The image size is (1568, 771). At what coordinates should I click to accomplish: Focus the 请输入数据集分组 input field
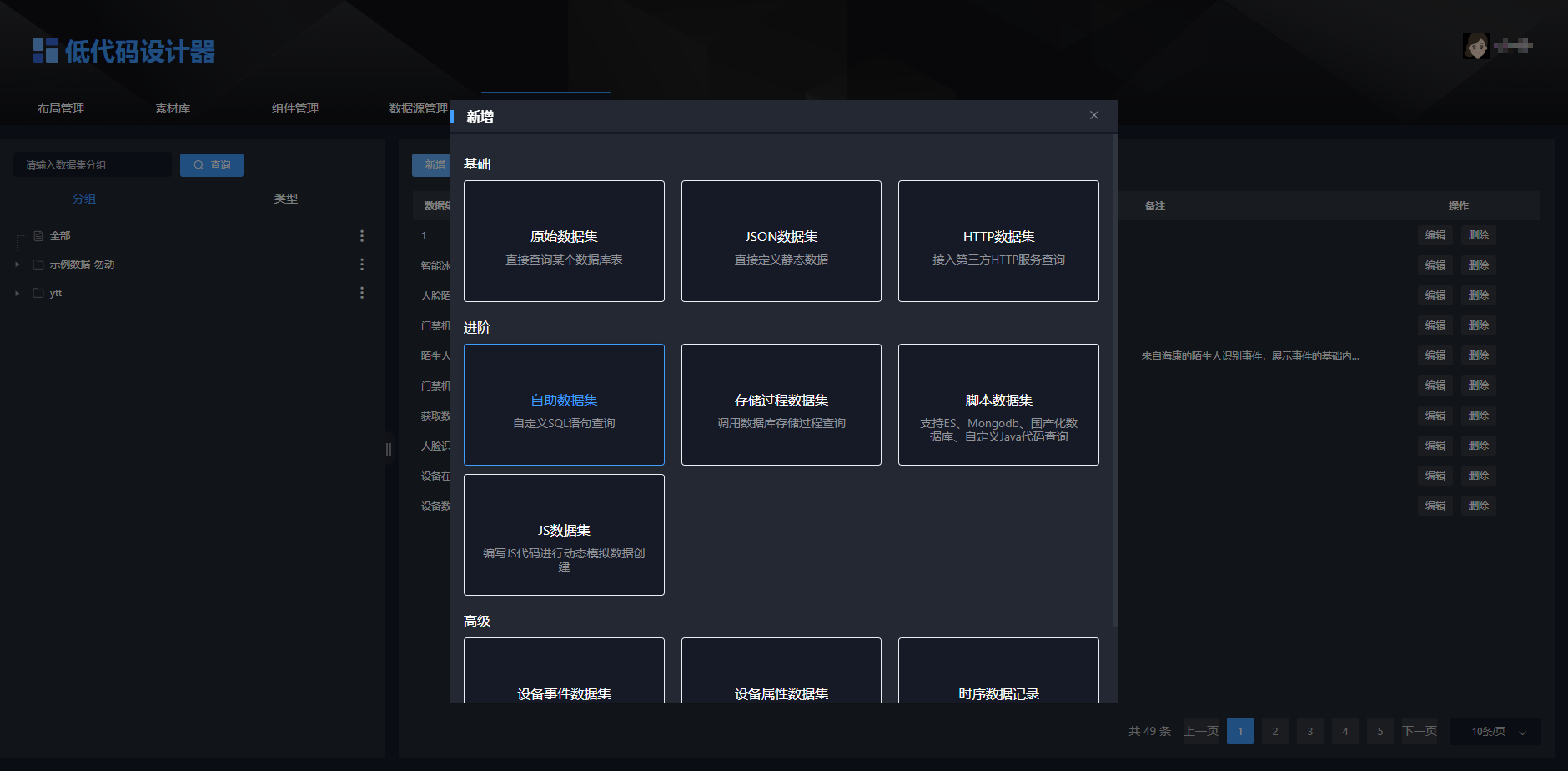point(93,165)
